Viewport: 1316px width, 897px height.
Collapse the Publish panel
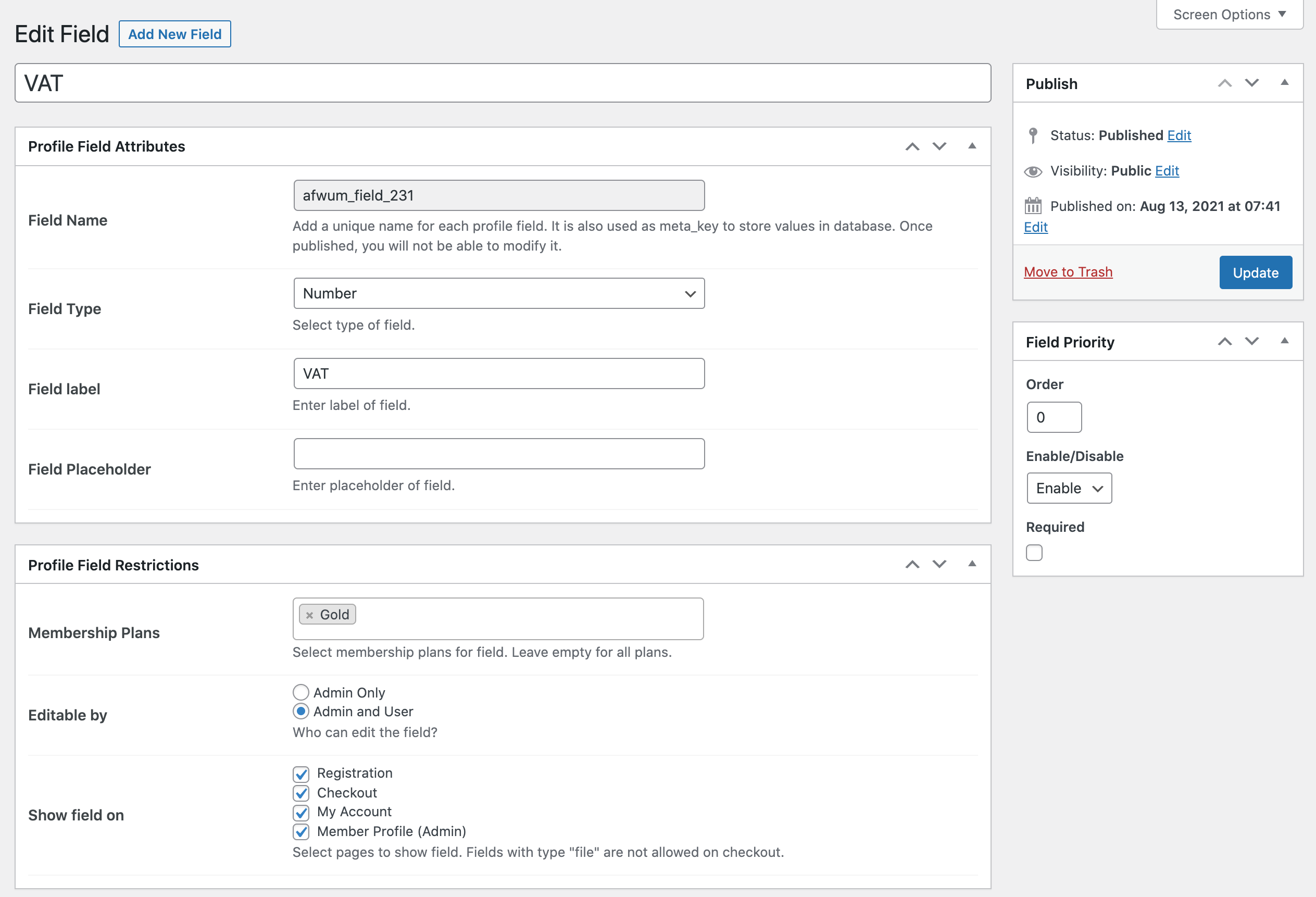point(1284,83)
